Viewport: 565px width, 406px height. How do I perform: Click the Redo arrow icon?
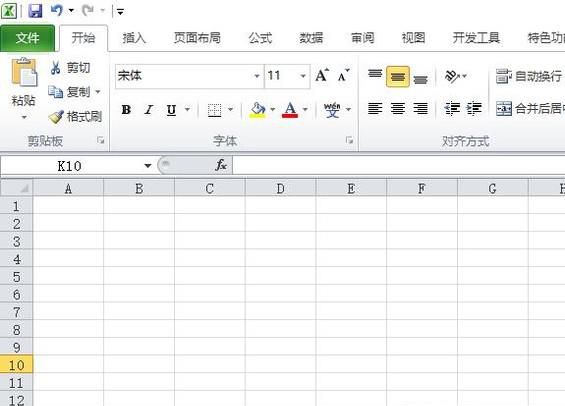(x=88, y=10)
